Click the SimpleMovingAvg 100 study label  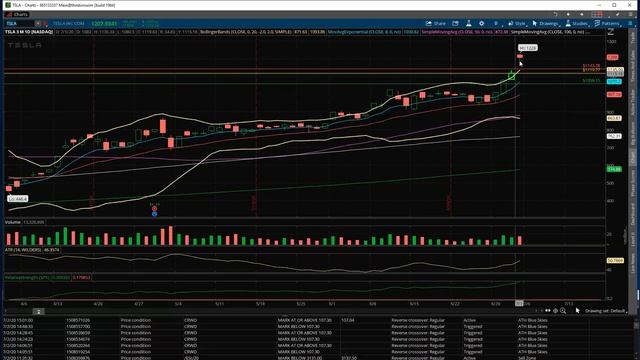548,32
